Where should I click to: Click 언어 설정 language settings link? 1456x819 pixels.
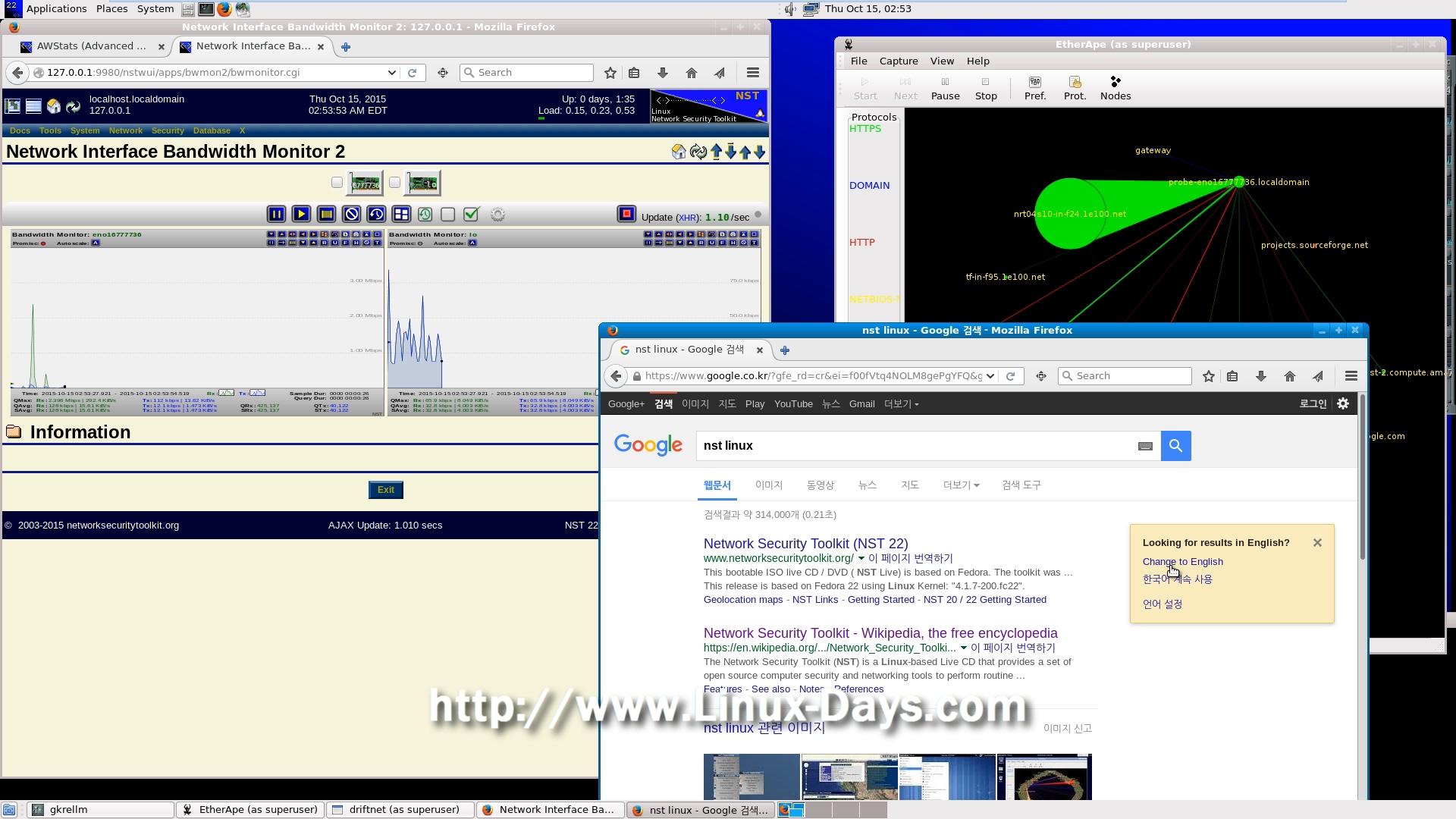(x=1163, y=604)
